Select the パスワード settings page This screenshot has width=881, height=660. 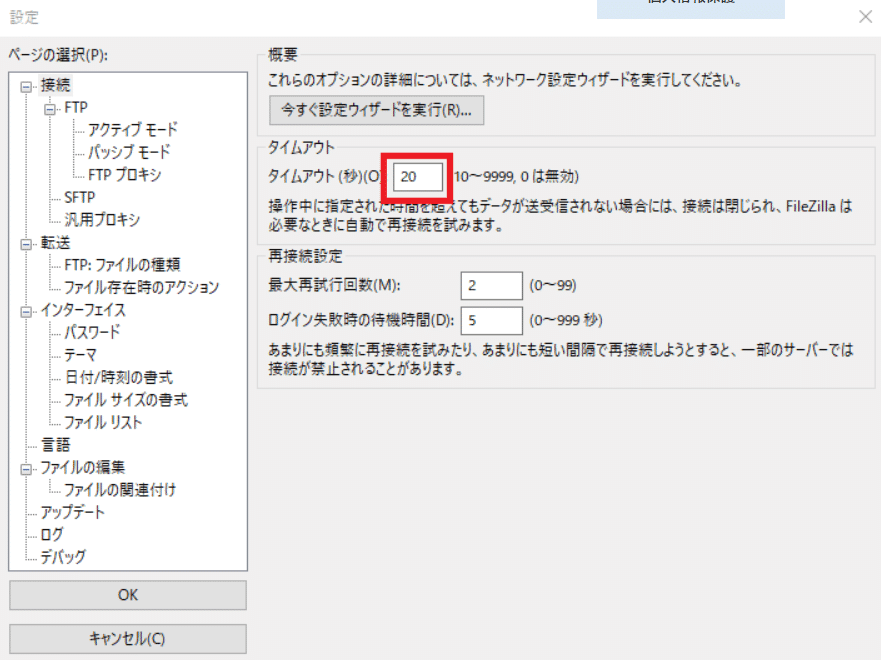click(x=92, y=332)
